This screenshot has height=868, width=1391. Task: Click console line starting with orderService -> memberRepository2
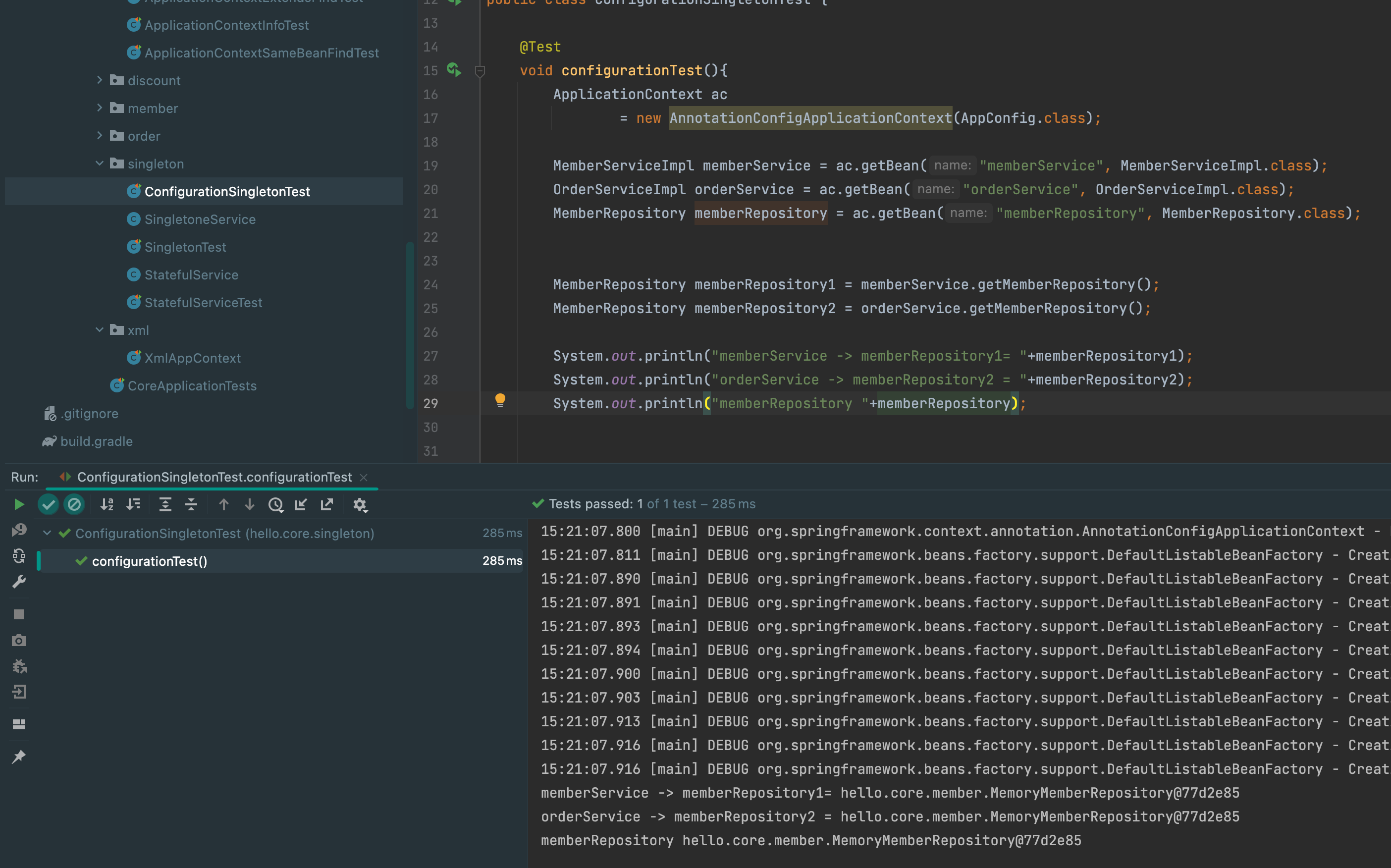pos(890,816)
